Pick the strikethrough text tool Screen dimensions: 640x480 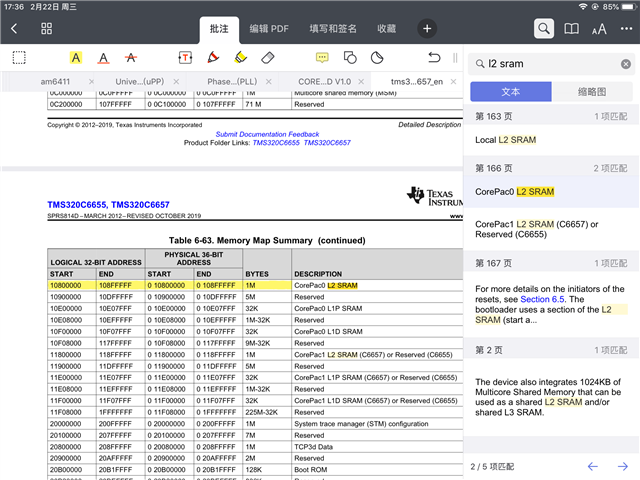[x=130, y=58]
